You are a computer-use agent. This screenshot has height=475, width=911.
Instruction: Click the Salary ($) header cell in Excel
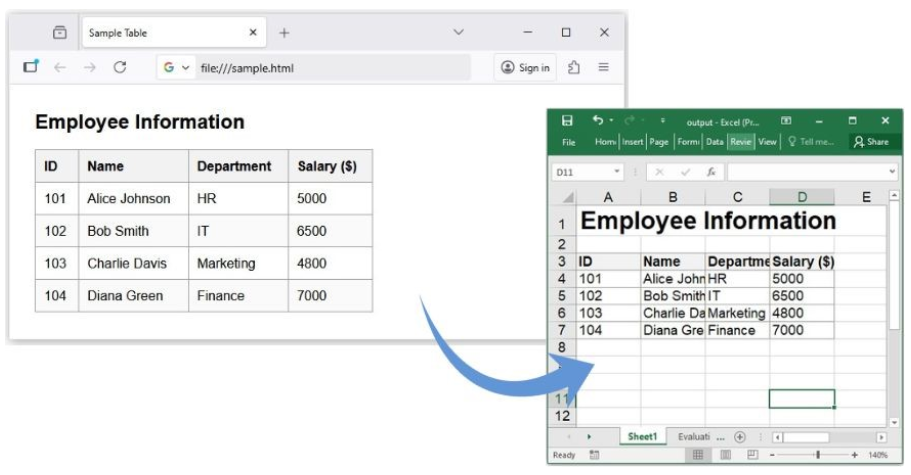(802, 262)
